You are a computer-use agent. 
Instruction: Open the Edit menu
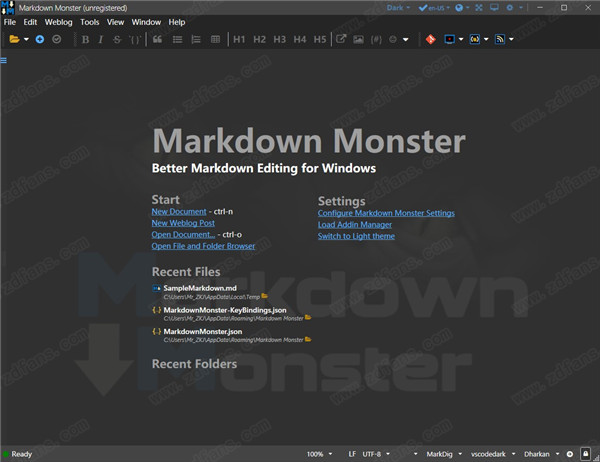pos(30,22)
